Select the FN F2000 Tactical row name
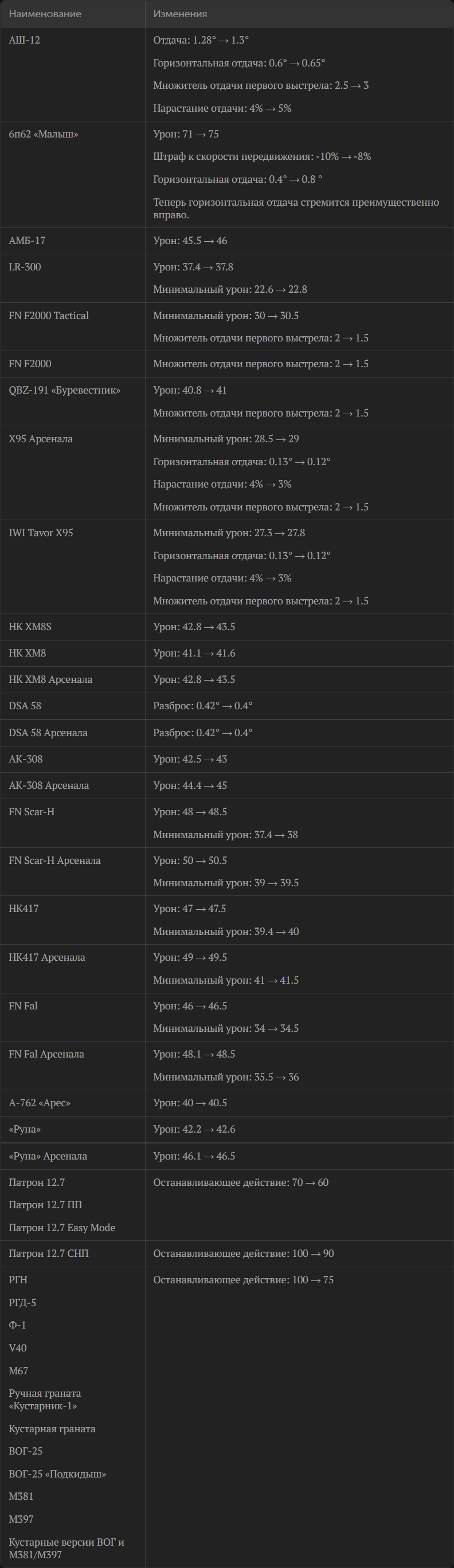454x1568 pixels. tap(49, 315)
